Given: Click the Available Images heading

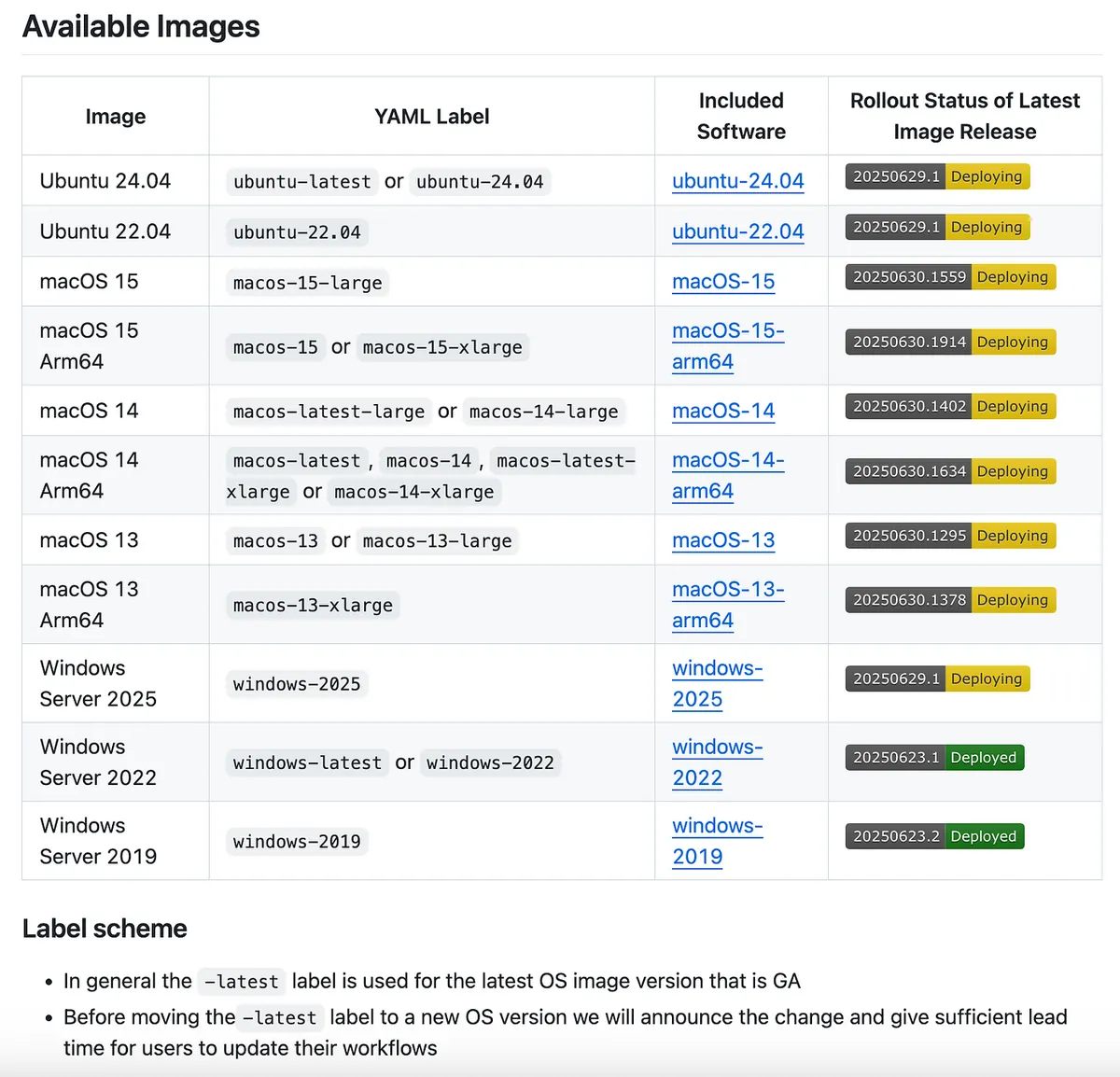Looking at the screenshot, I should pos(141,27).
